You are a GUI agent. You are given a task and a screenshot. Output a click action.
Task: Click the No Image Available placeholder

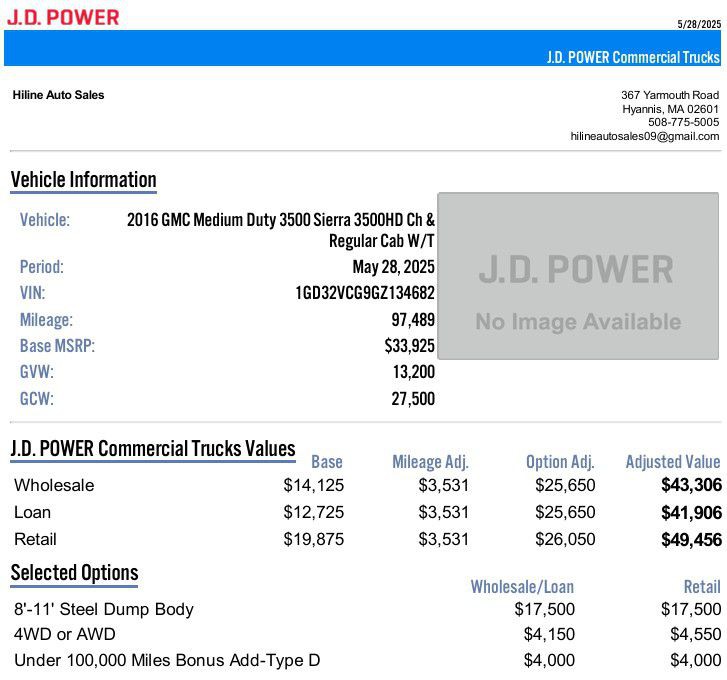(578, 276)
